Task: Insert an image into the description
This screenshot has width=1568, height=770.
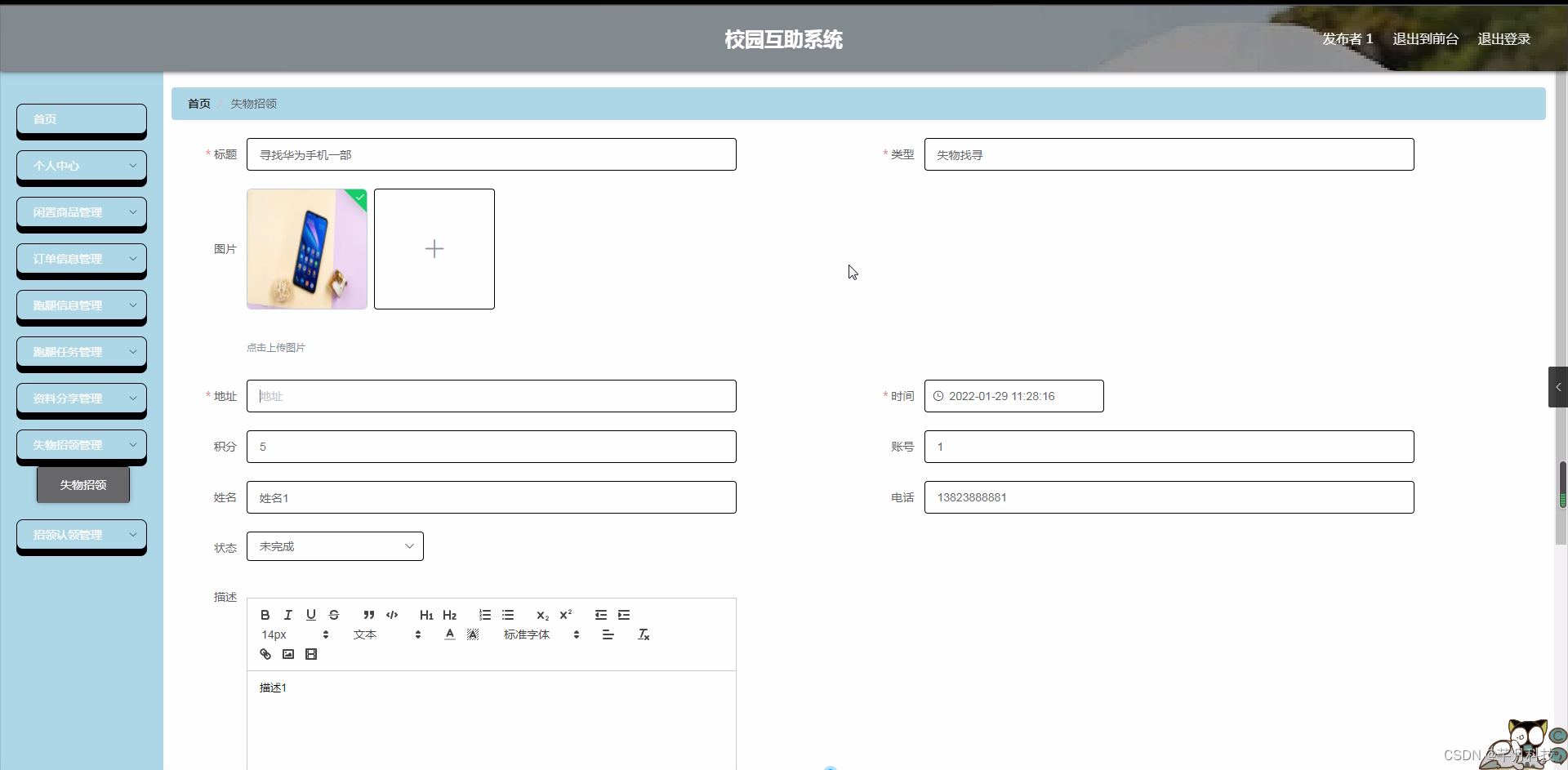Action: tap(288, 653)
